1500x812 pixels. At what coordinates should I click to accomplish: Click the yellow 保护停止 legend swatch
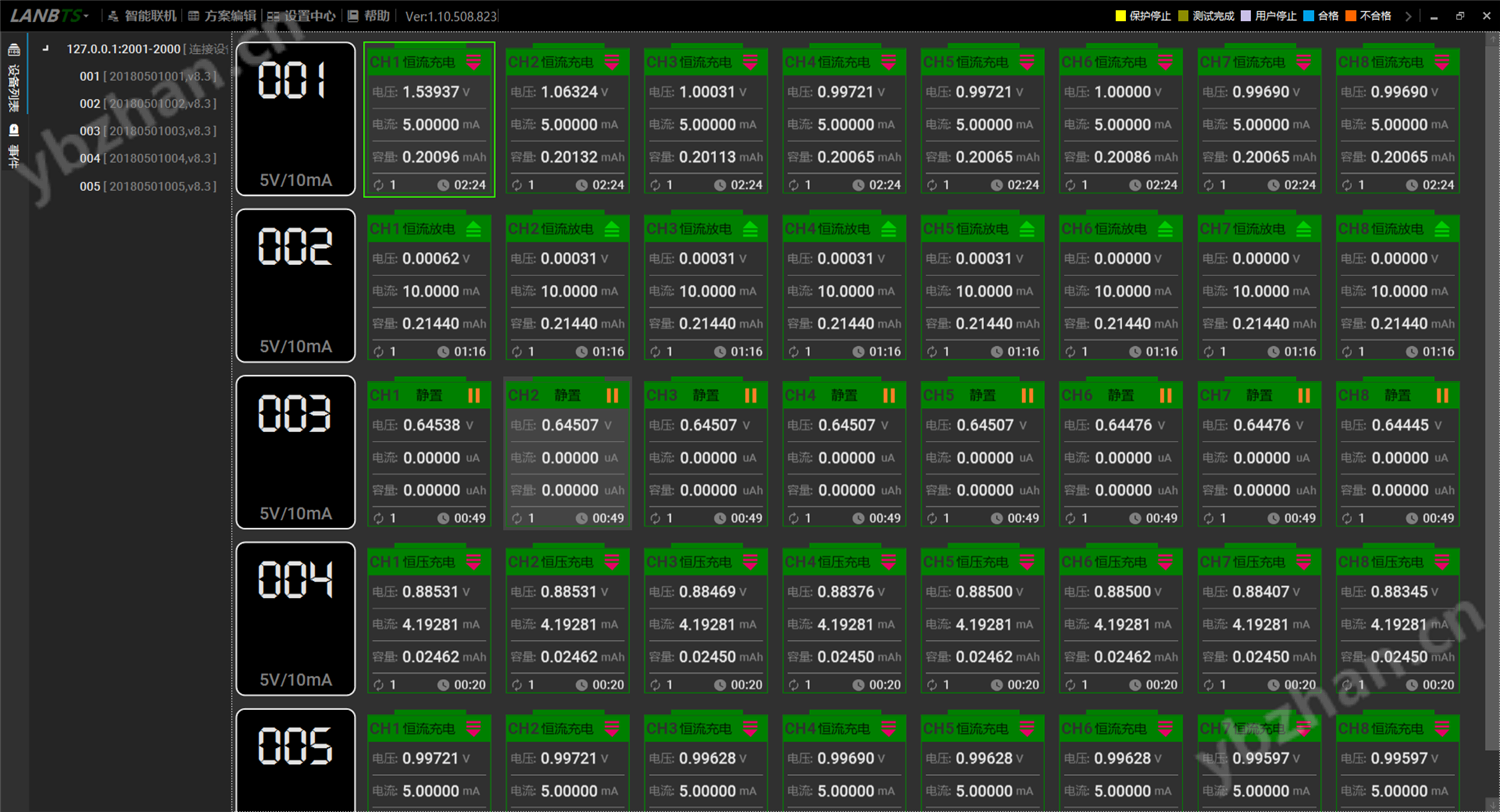click(x=1120, y=16)
